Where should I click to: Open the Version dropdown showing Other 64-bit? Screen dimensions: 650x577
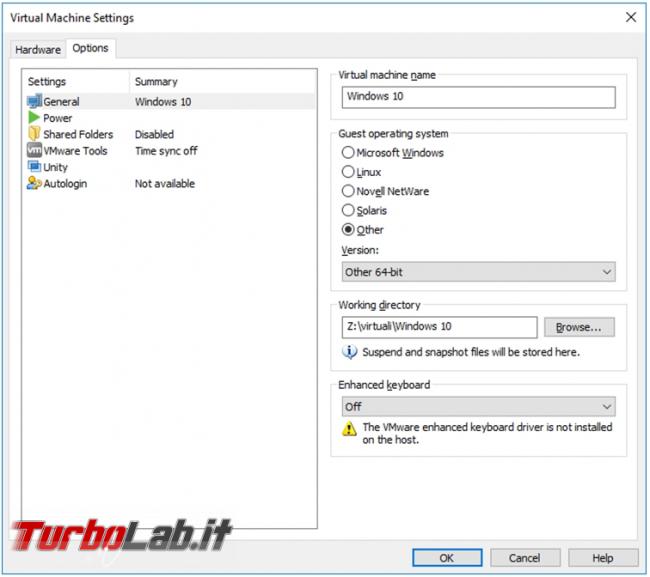pyautogui.click(x=478, y=272)
